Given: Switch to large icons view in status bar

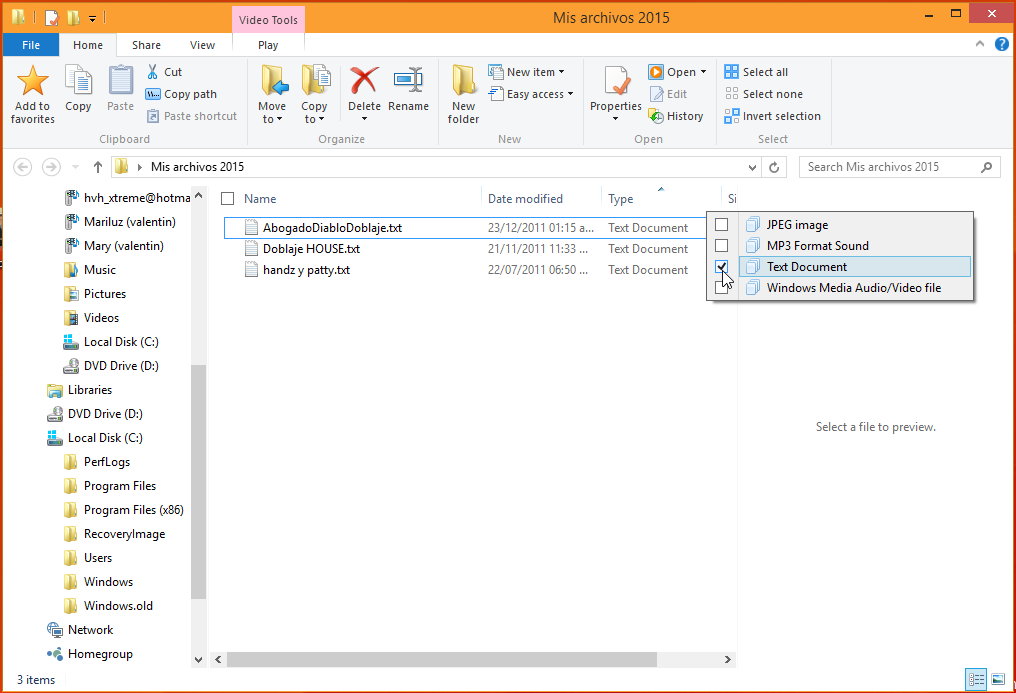Looking at the screenshot, I should (x=998, y=680).
